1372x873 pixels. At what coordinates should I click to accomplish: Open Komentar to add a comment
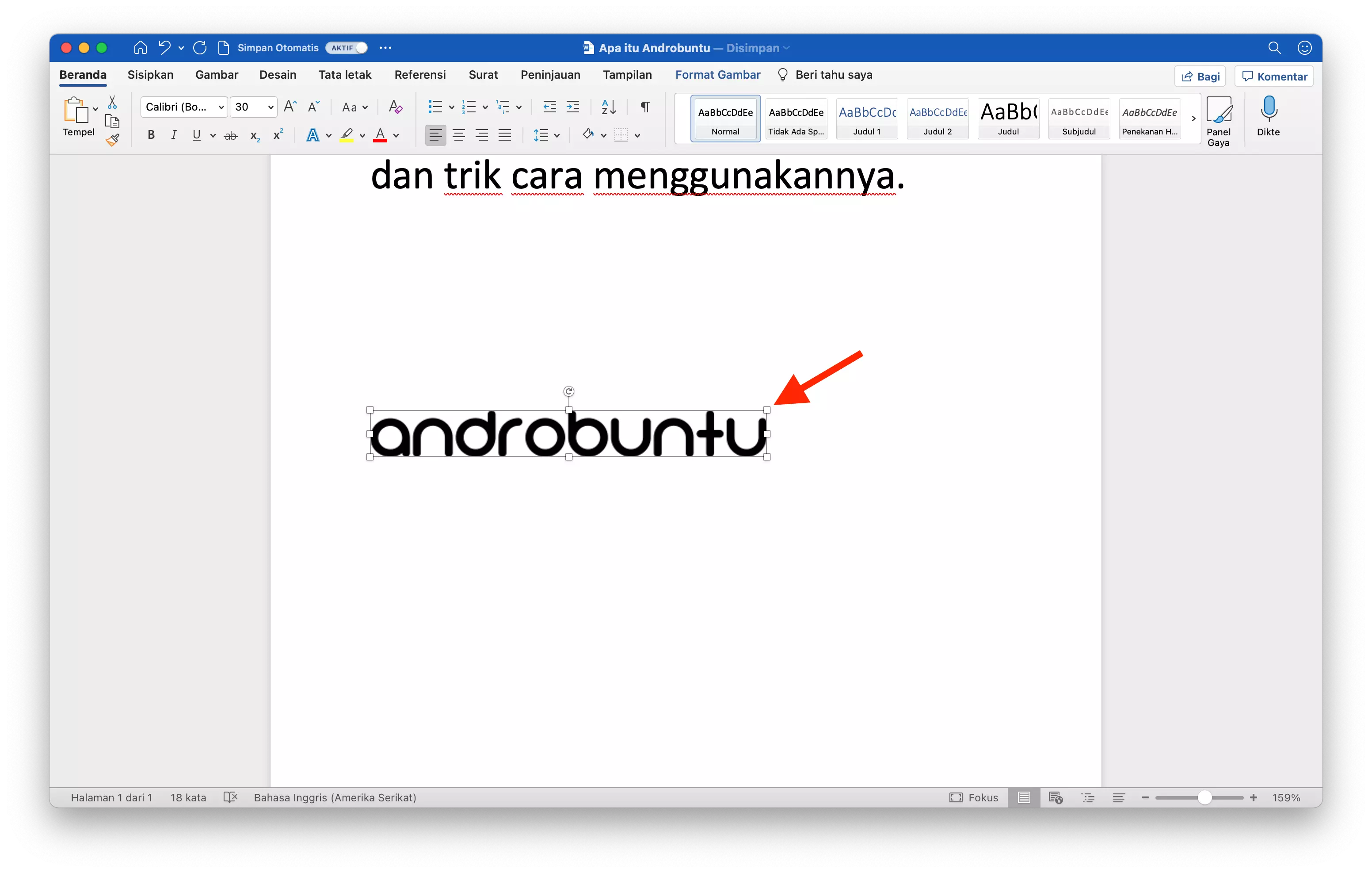1274,75
